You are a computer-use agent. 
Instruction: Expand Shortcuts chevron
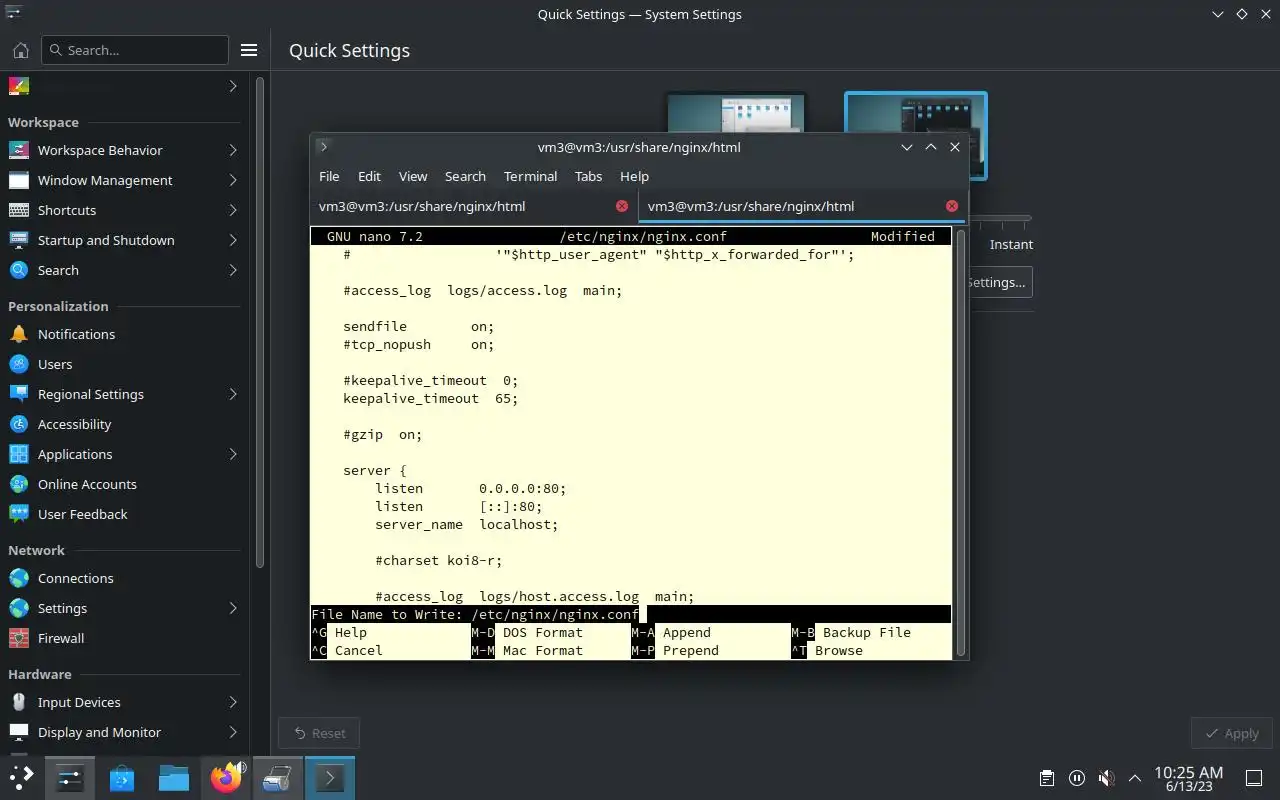pyautogui.click(x=233, y=210)
